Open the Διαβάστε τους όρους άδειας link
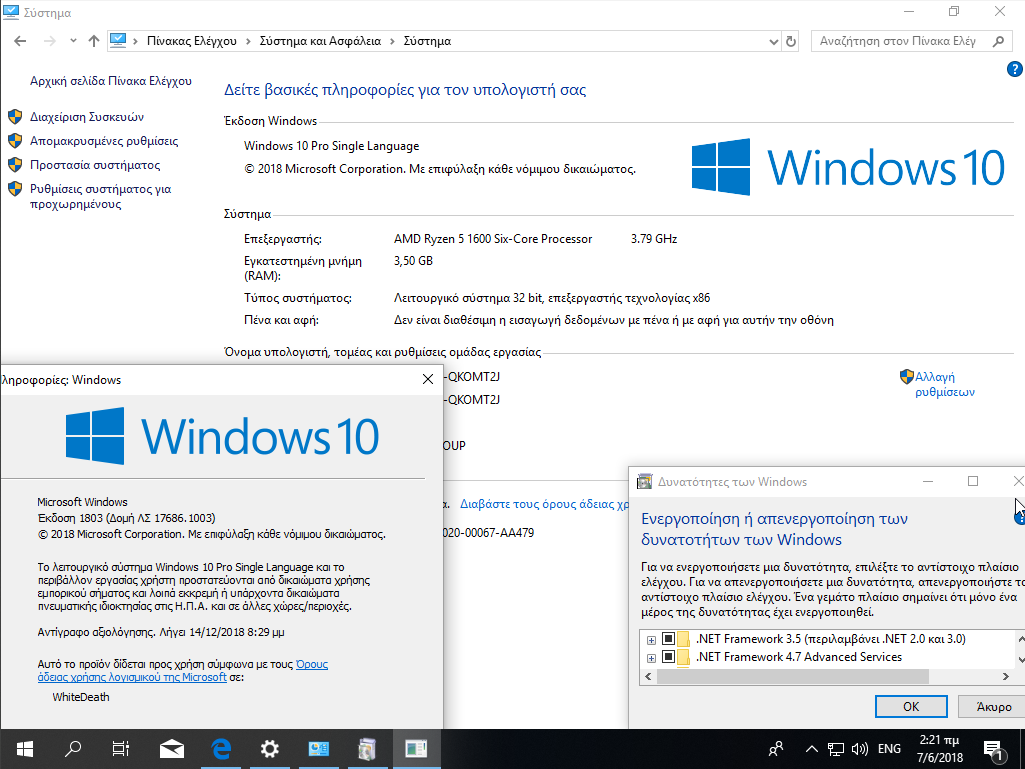This screenshot has width=1025, height=769. pos(544,504)
